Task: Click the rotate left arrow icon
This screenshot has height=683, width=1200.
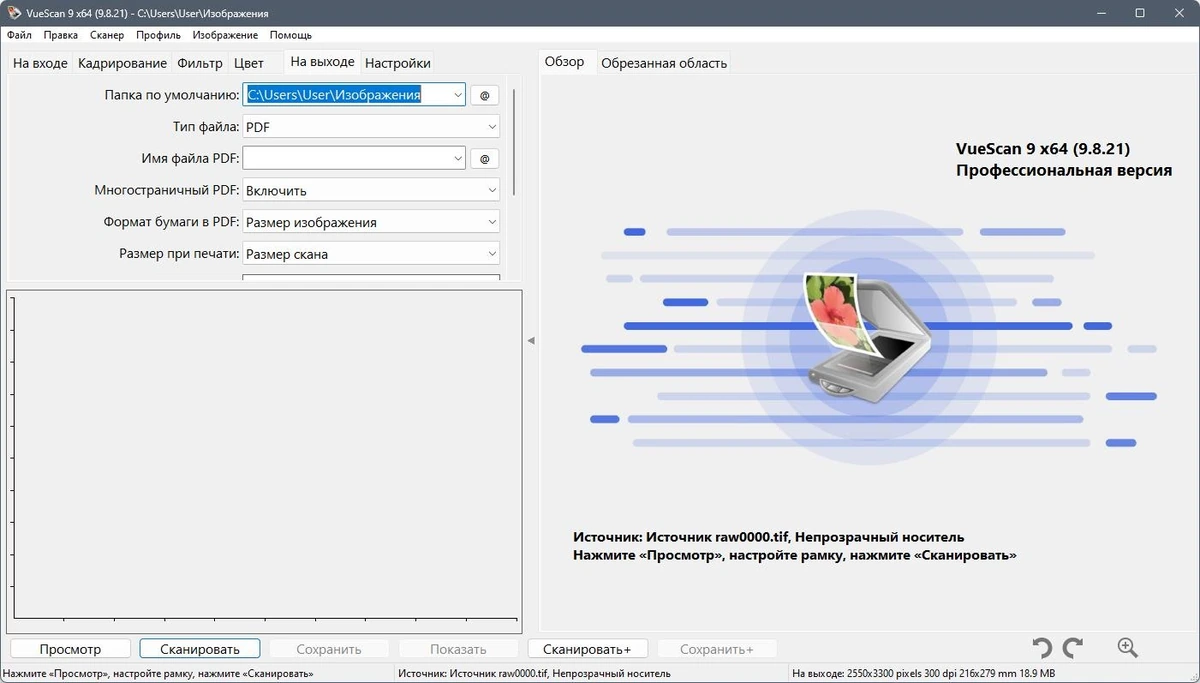Action: 1042,648
